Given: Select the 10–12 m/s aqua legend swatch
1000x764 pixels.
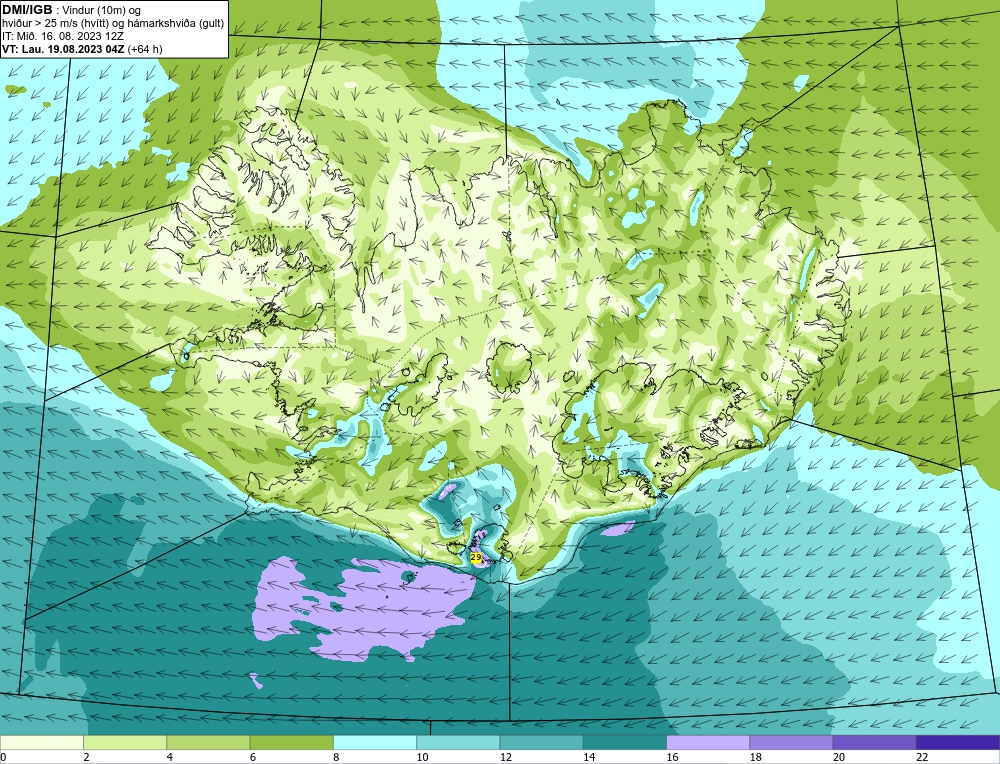Looking at the screenshot, I should [x=458, y=742].
